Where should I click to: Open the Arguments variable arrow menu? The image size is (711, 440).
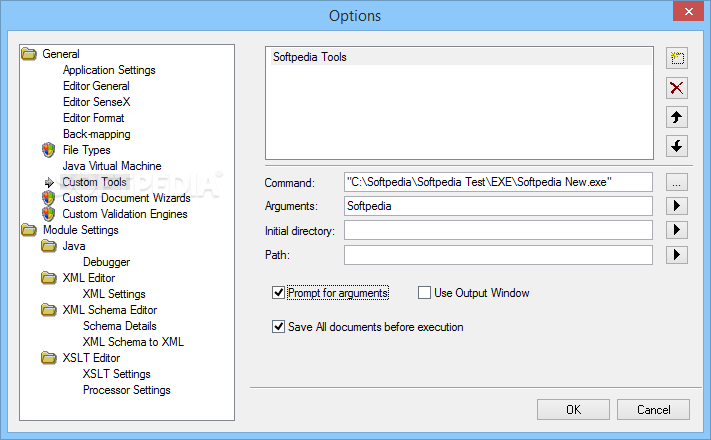[677, 206]
